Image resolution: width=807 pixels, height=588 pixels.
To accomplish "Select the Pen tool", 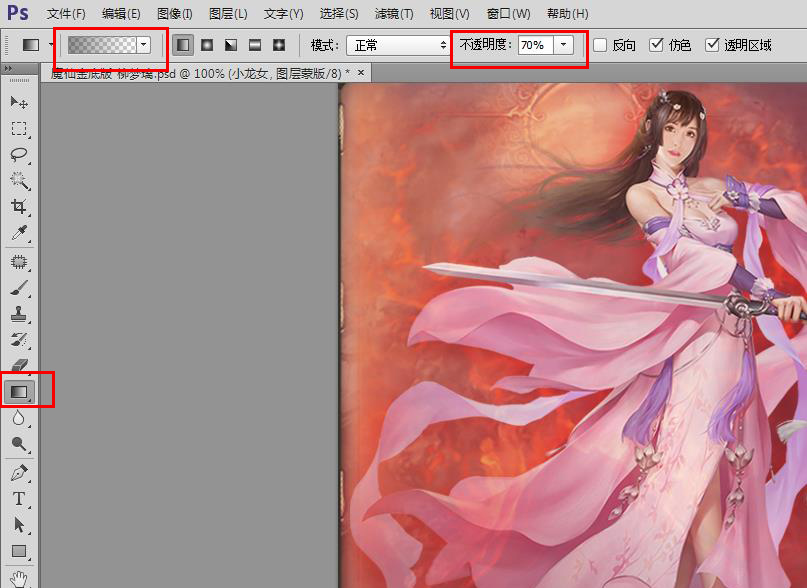I will click(19, 473).
